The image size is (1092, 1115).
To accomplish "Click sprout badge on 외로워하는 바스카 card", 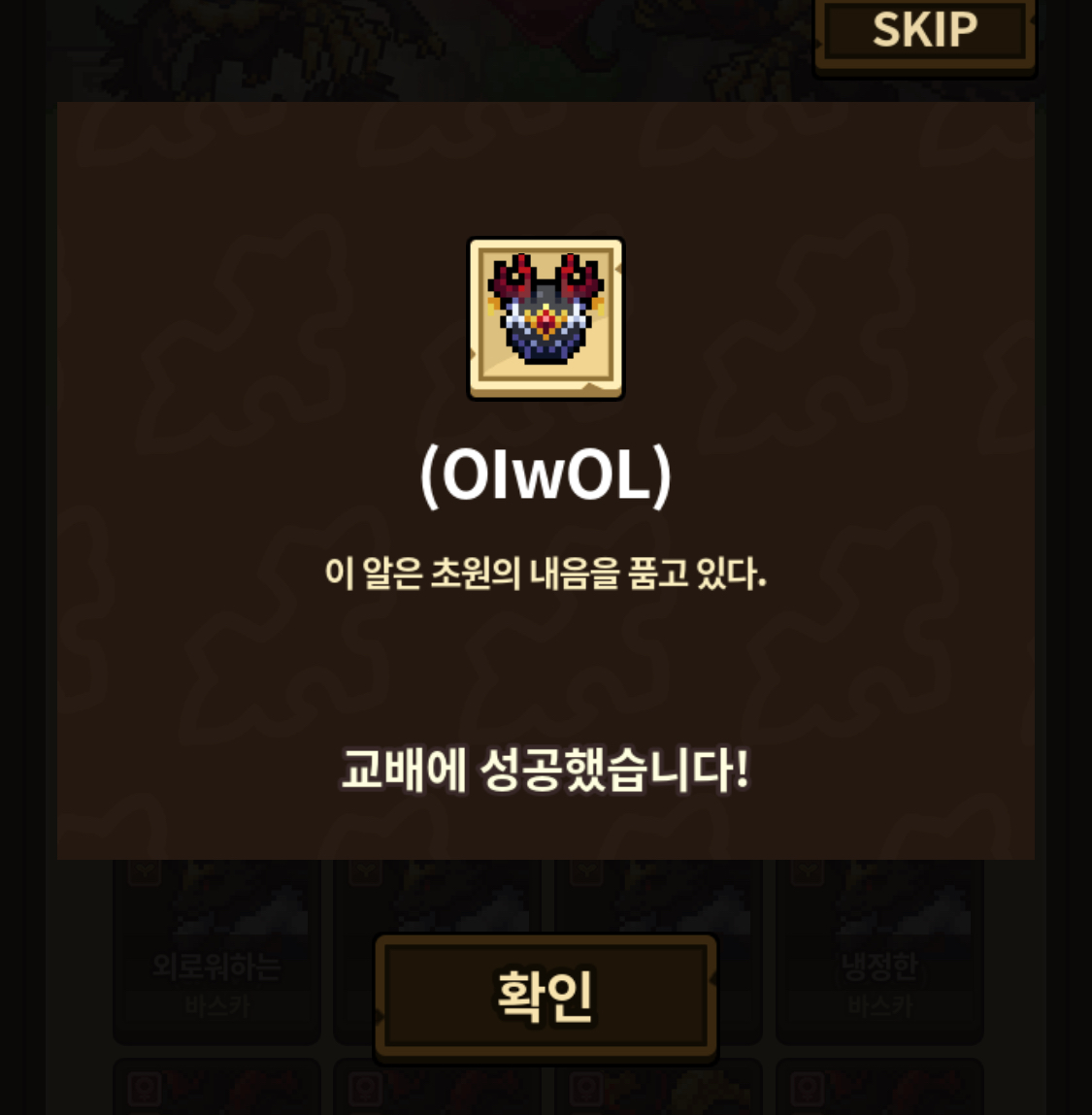I will pyautogui.click(x=145, y=870).
